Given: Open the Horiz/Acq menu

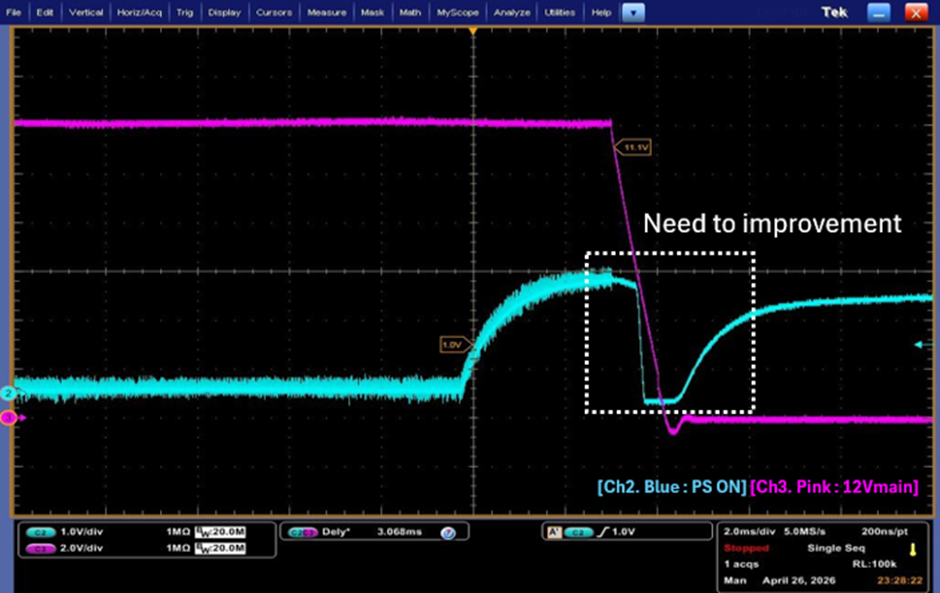Looking at the screenshot, I should (x=139, y=12).
